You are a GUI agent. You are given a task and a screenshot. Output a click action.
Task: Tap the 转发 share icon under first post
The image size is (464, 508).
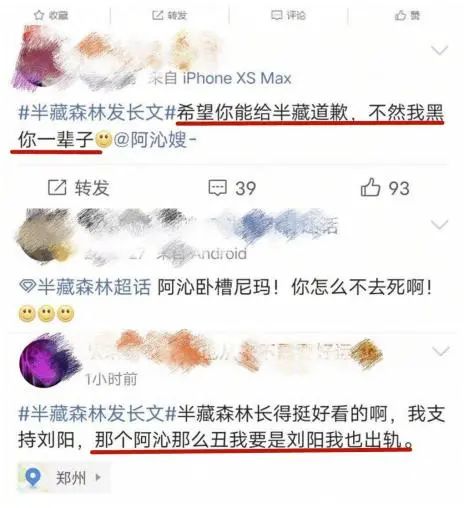57,187
